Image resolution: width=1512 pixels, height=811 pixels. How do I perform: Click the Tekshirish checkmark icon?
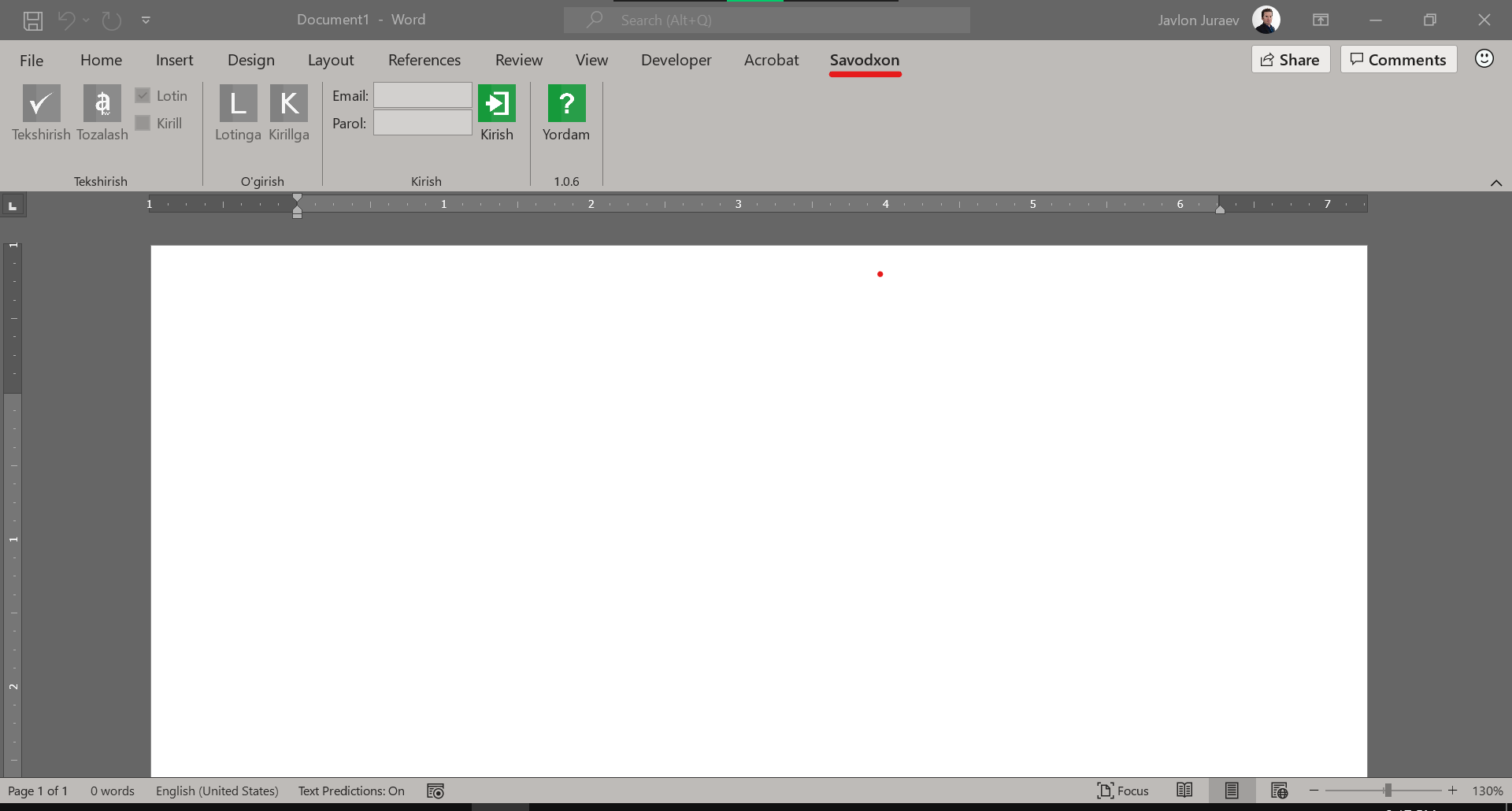pyautogui.click(x=41, y=104)
